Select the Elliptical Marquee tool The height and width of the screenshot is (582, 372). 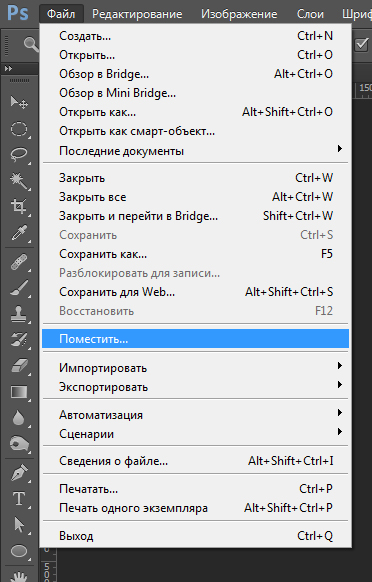tap(19, 129)
